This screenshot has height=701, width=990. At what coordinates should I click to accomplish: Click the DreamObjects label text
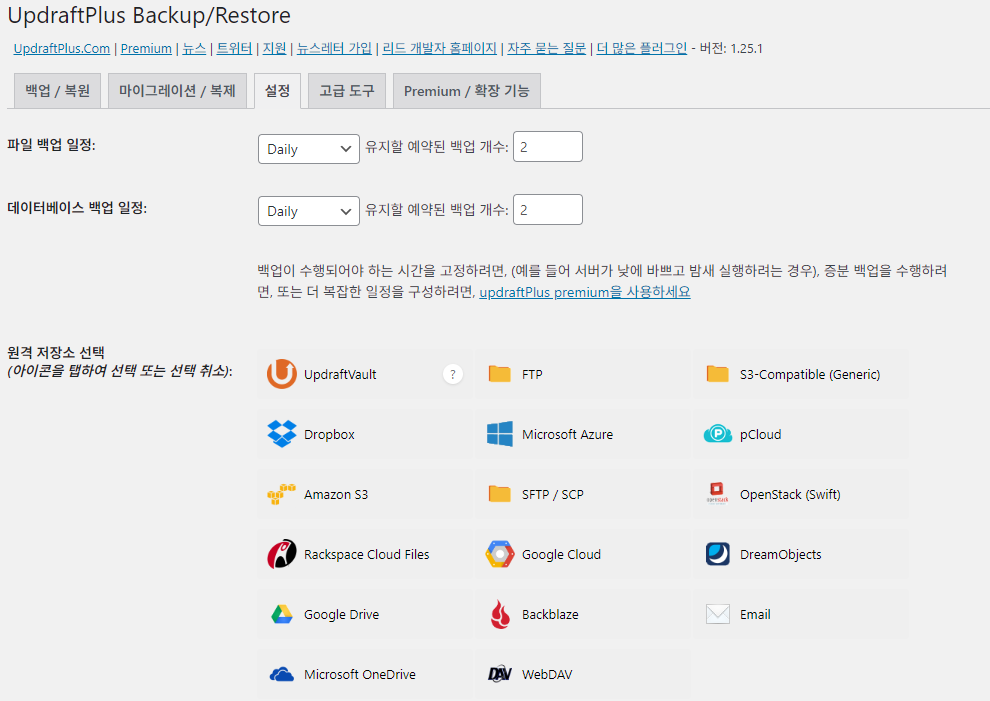(780, 554)
